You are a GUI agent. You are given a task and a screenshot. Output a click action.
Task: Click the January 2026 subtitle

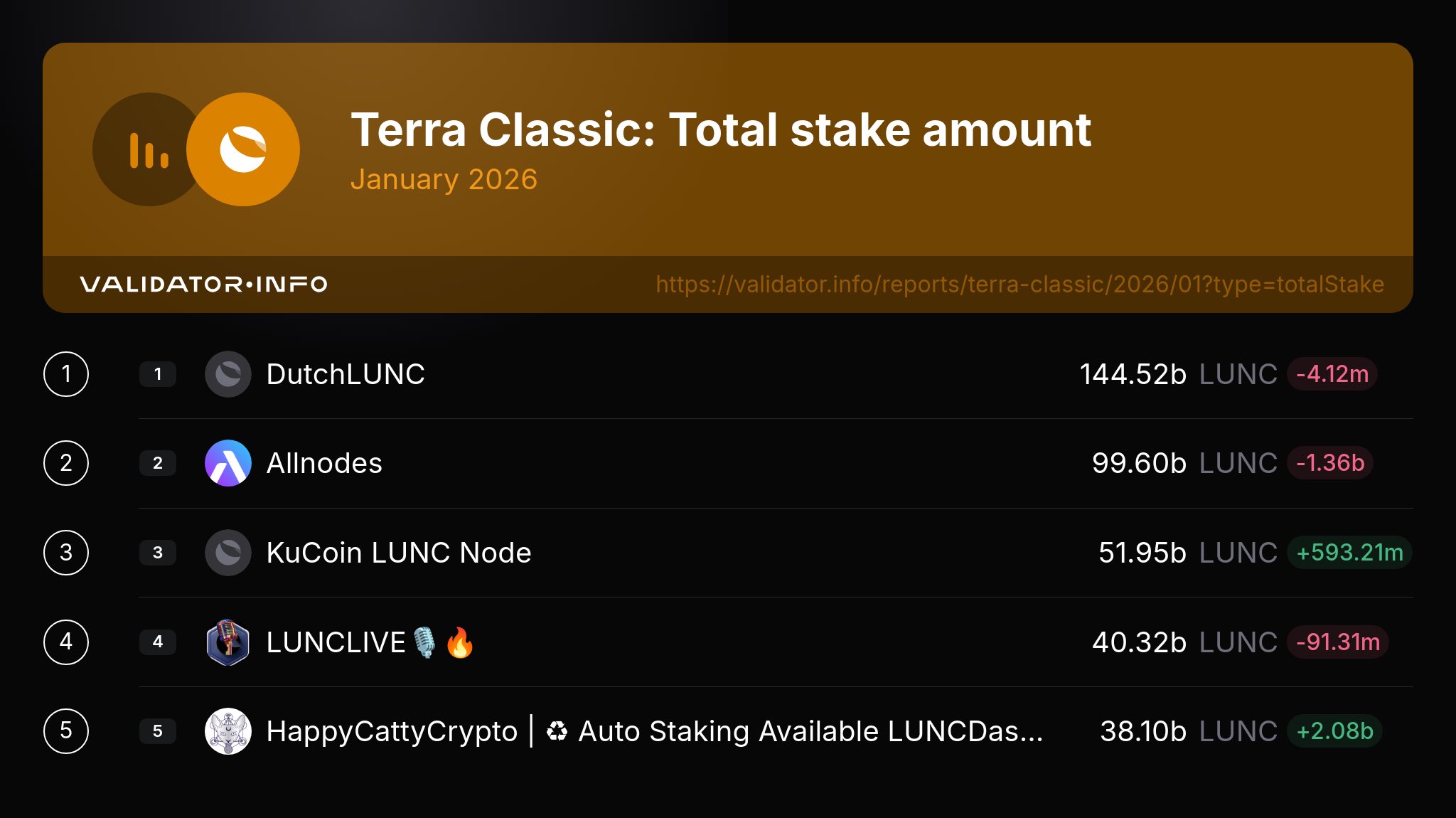click(444, 179)
